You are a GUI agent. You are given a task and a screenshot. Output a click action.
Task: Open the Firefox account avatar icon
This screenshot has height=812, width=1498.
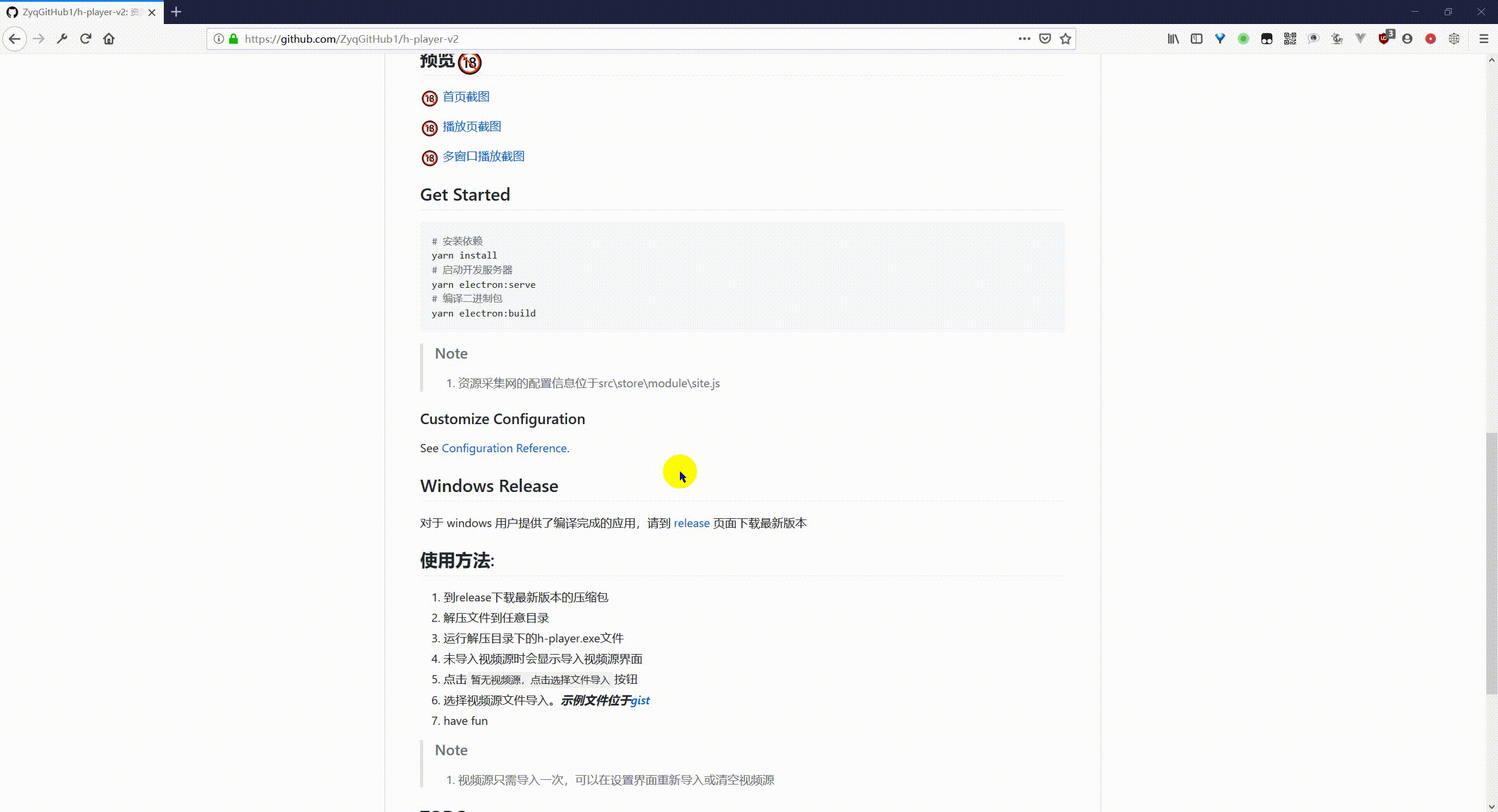(1407, 39)
